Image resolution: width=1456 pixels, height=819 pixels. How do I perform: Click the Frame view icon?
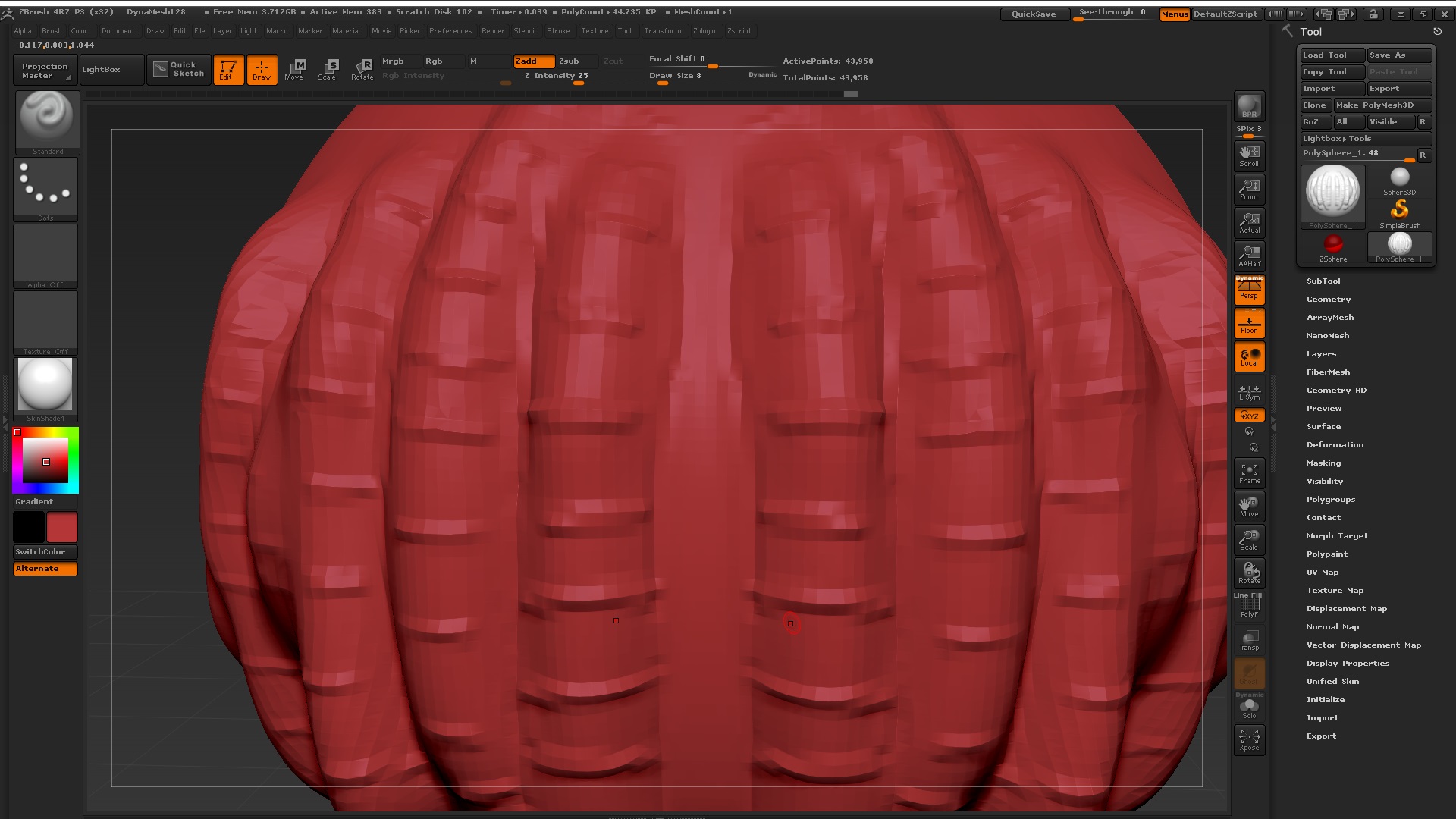[x=1249, y=473]
